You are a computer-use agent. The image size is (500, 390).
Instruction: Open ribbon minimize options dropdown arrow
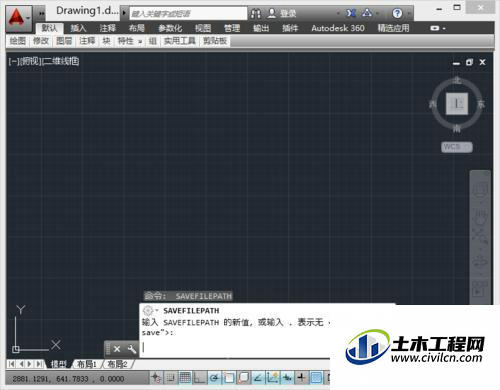tap(444, 29)
